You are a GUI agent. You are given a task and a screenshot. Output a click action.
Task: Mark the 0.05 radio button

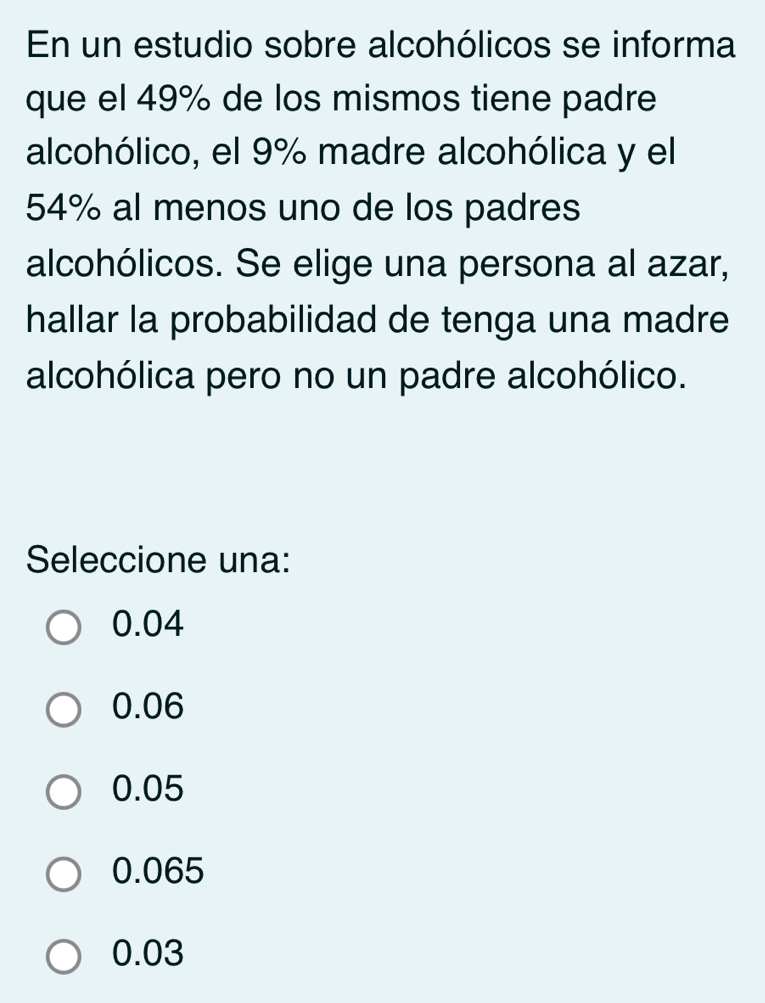tap(65, 792)
